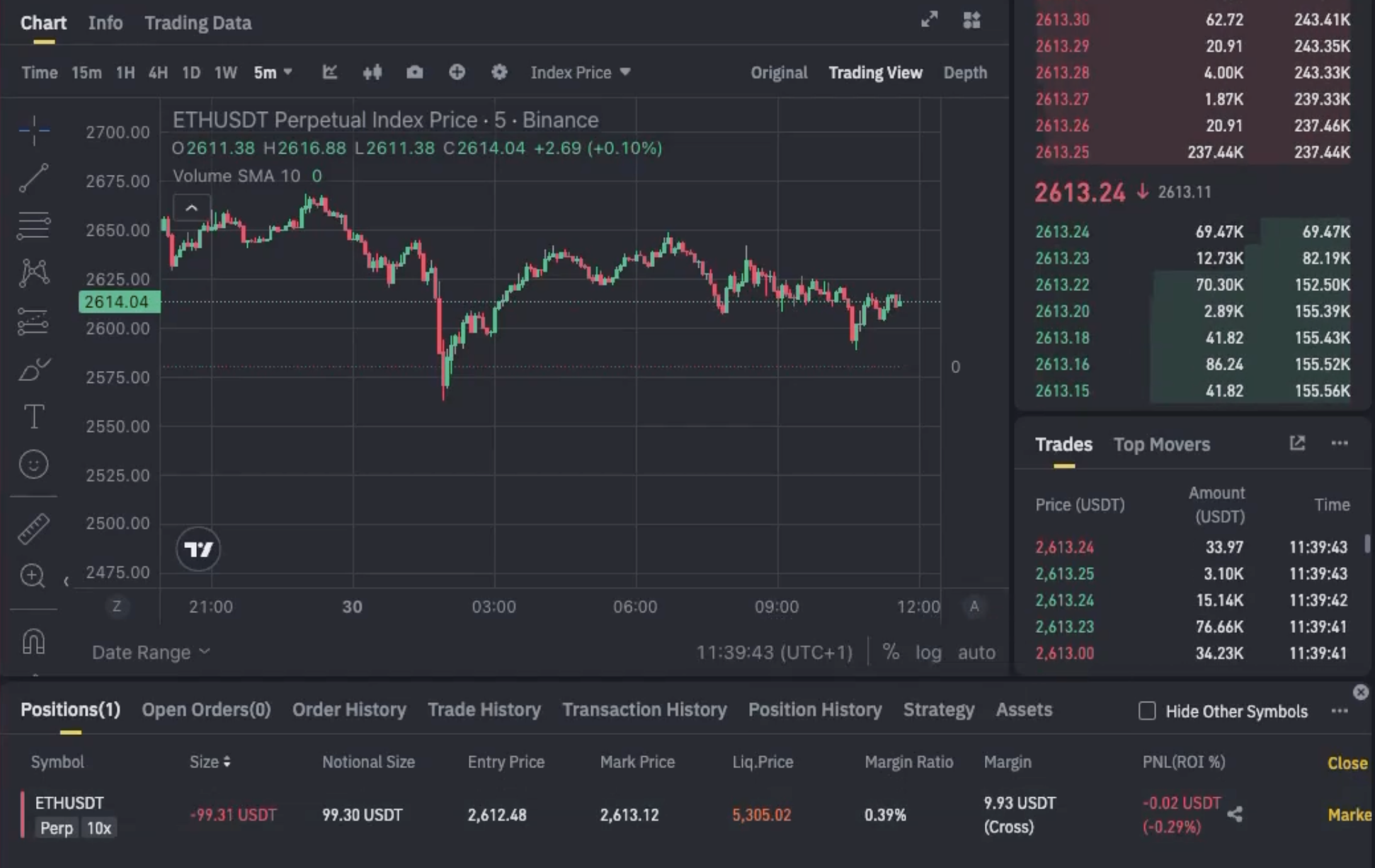Click the zoom in magnifier tool

click(33, 576)
